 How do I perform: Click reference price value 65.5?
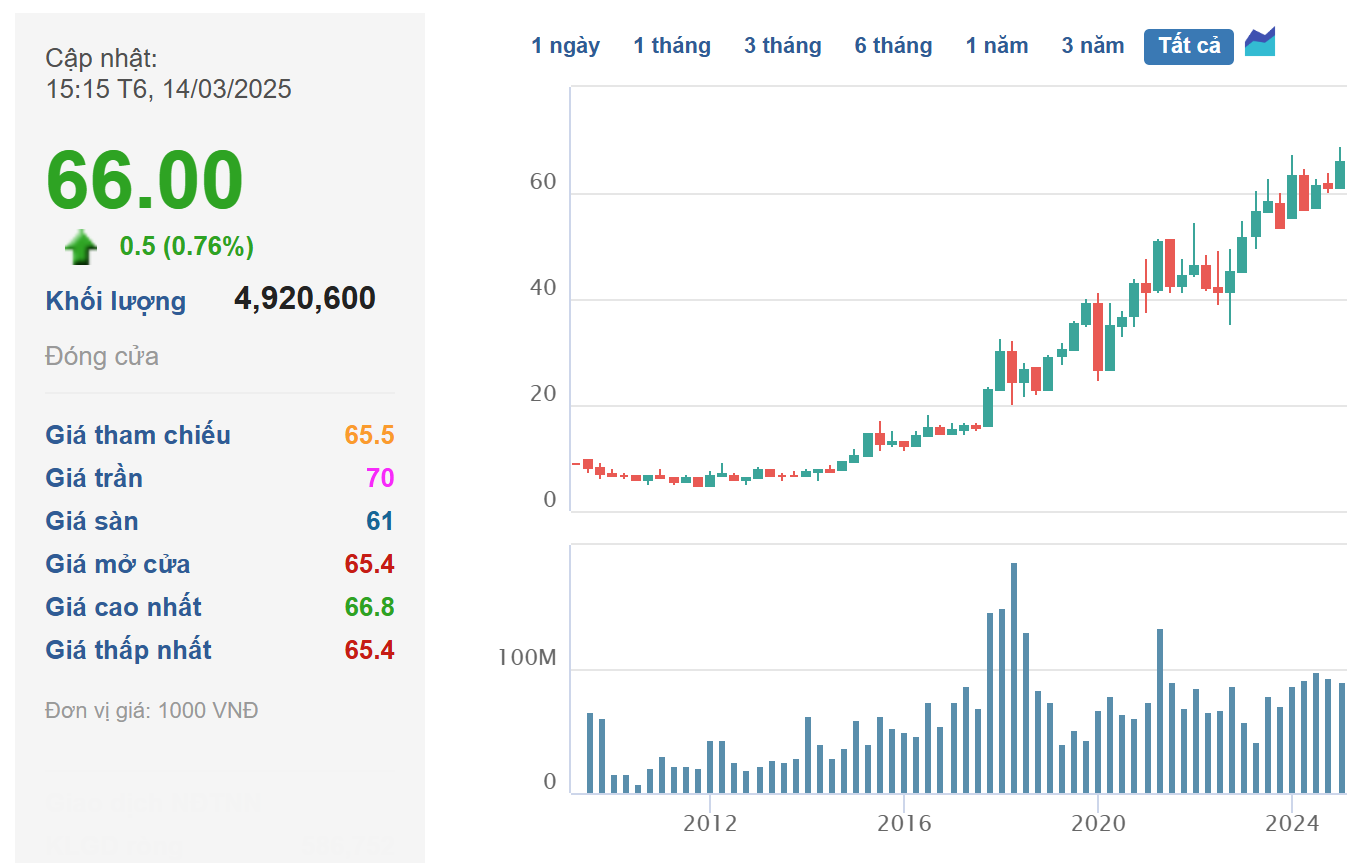370,435
